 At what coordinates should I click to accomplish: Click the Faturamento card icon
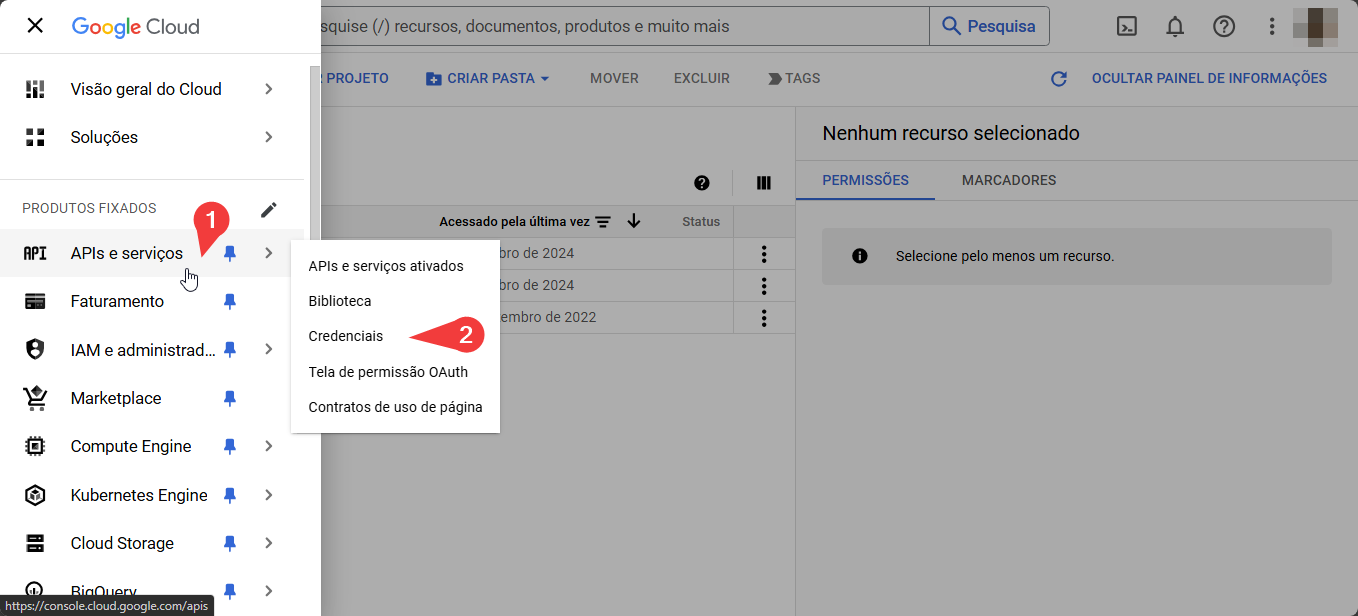35,301
